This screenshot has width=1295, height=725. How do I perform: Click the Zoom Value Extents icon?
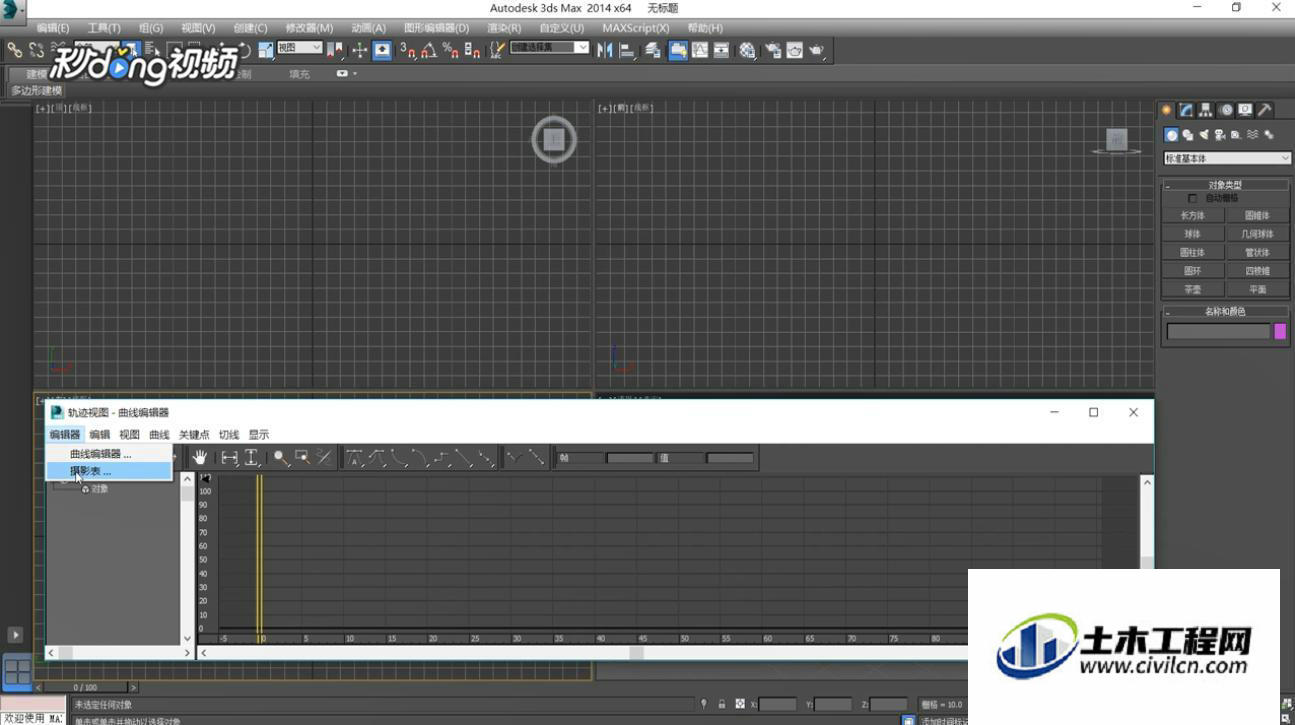coord(252,458)
